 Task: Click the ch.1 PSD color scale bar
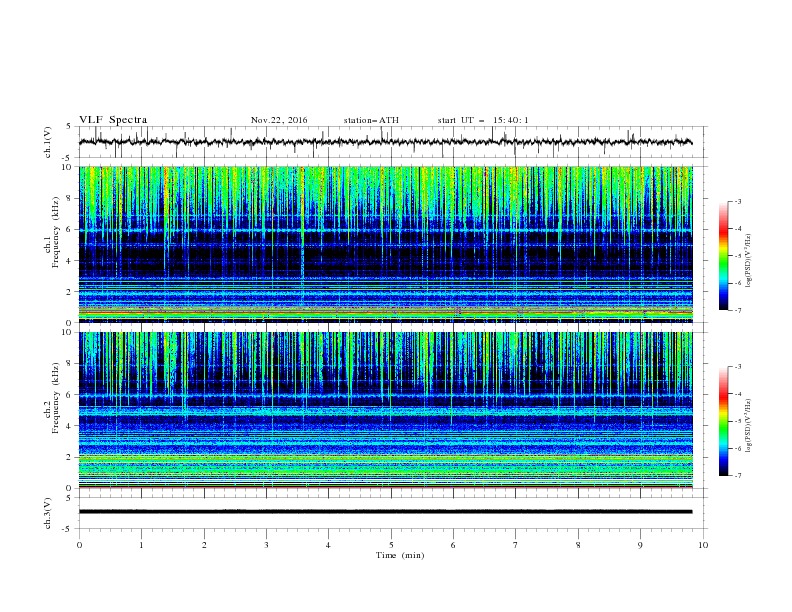(x=723, y=256)
